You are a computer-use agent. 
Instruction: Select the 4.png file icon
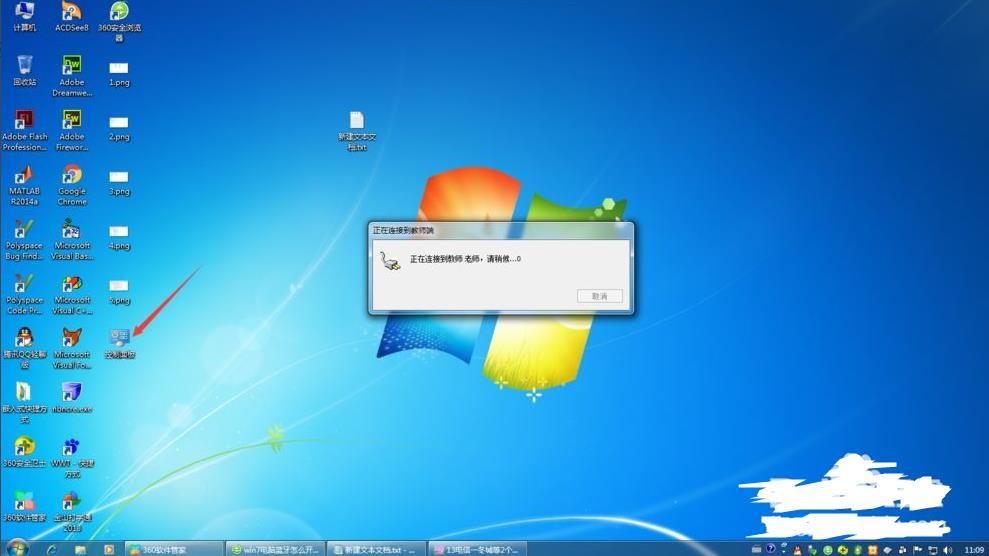[119, 238]
